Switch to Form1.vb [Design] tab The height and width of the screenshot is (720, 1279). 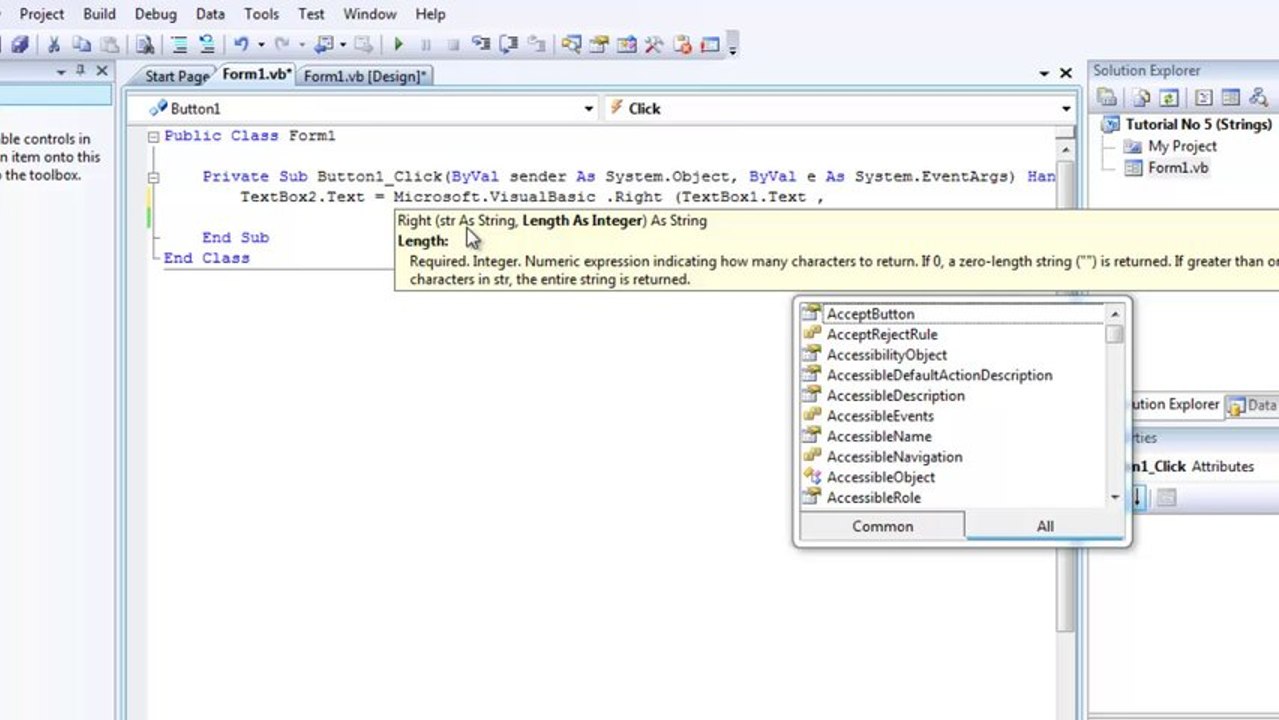364,76
